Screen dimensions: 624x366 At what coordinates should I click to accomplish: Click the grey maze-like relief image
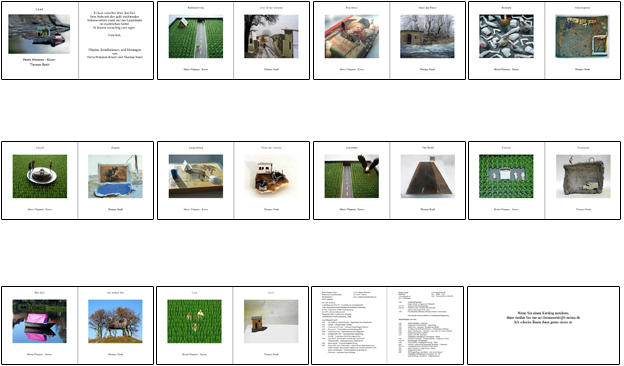click(506, 37)
